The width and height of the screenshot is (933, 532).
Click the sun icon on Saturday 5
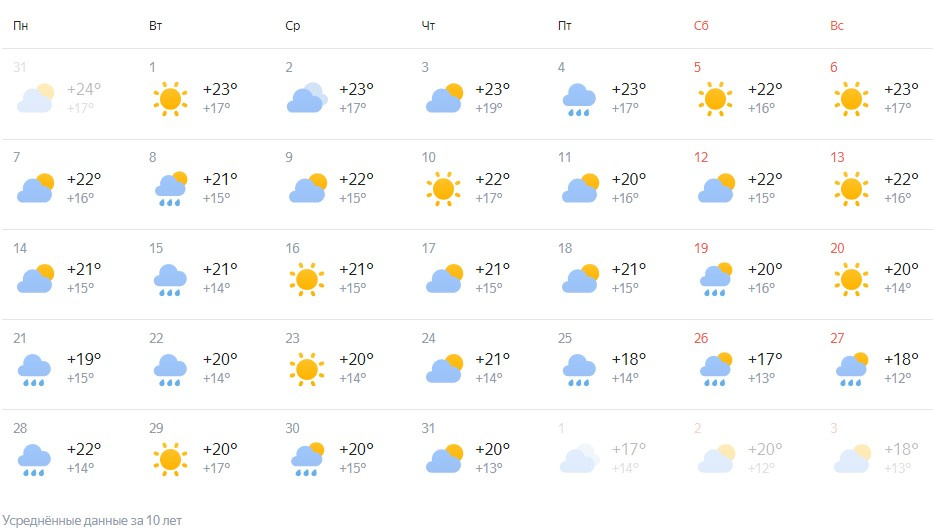tap(715, 99)
